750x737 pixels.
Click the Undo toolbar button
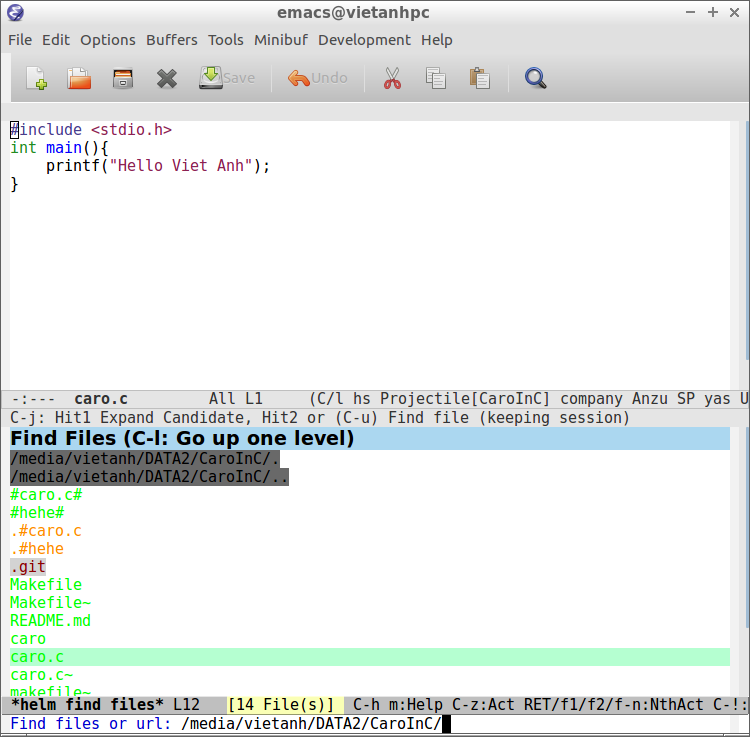[x=318, y=78]
